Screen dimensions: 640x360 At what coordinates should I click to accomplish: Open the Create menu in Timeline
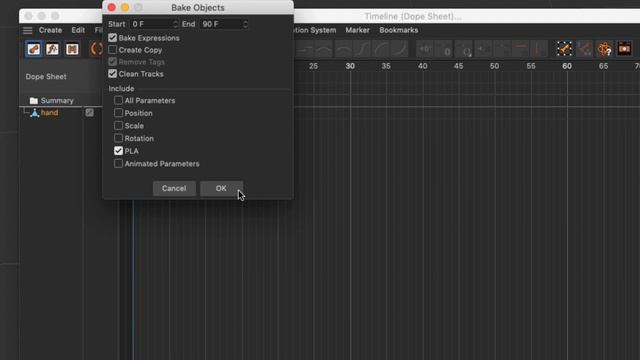click(50, 30)
